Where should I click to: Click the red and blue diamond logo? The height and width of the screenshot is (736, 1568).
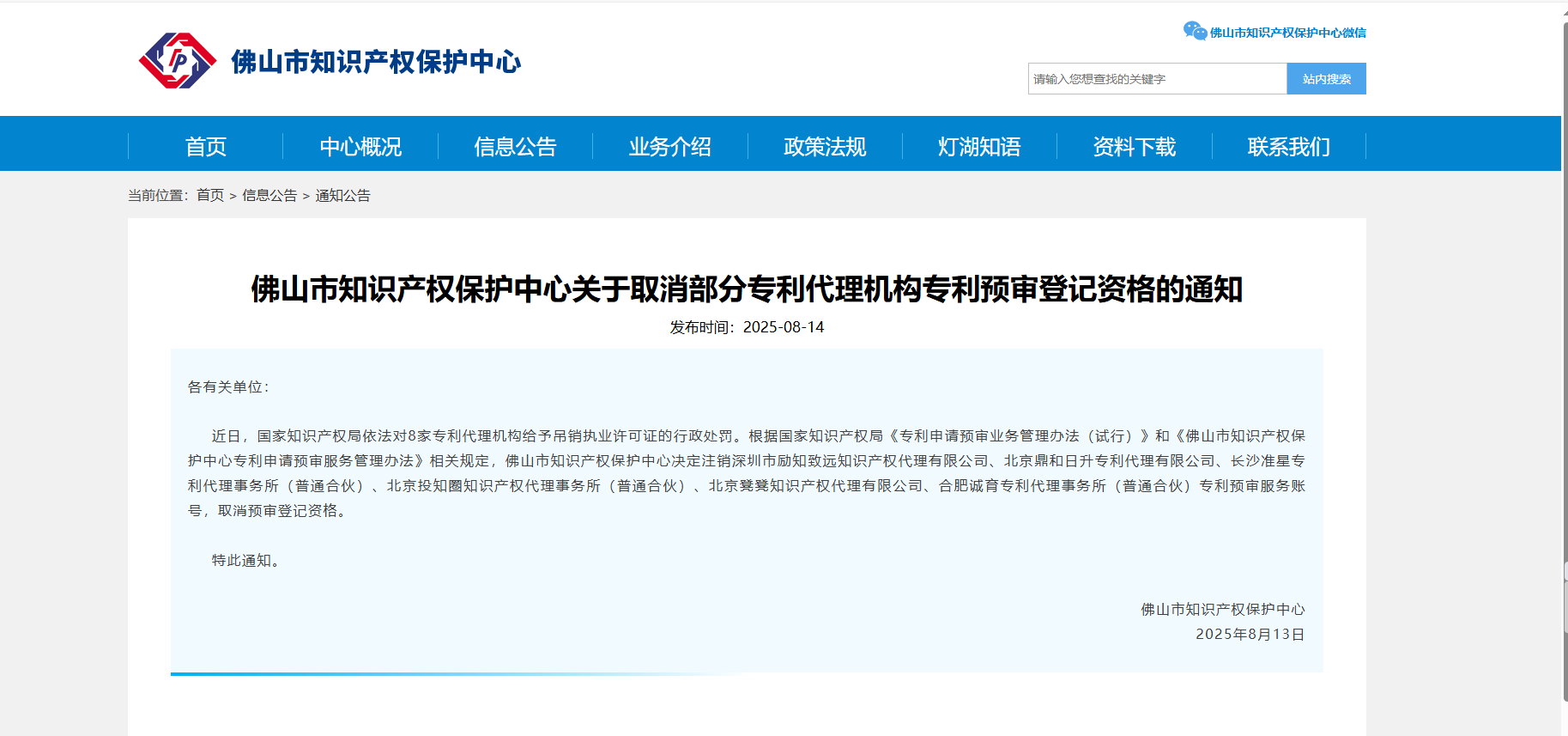[178, 61]
